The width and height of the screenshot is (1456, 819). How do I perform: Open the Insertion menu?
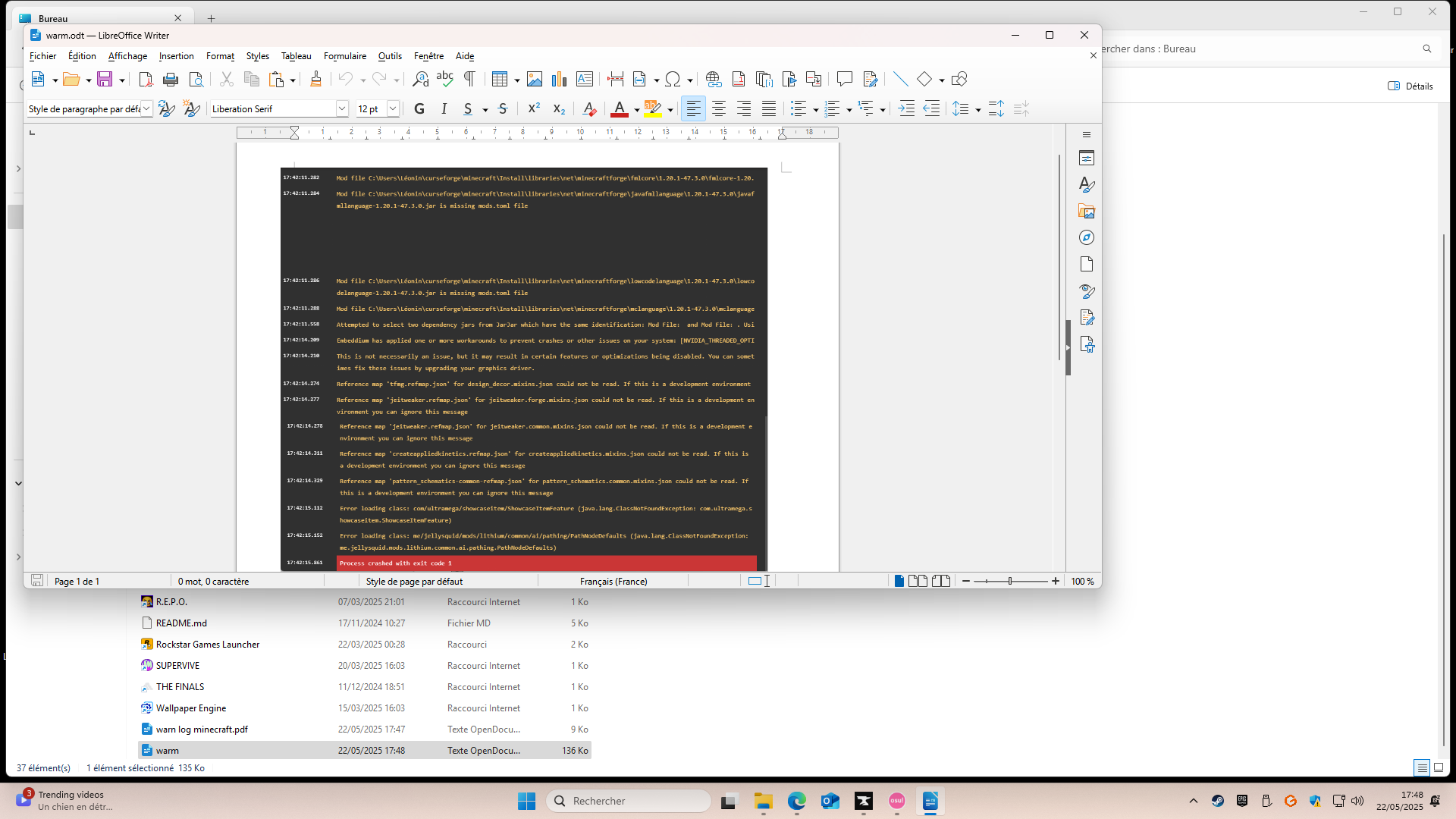point(176,56)
